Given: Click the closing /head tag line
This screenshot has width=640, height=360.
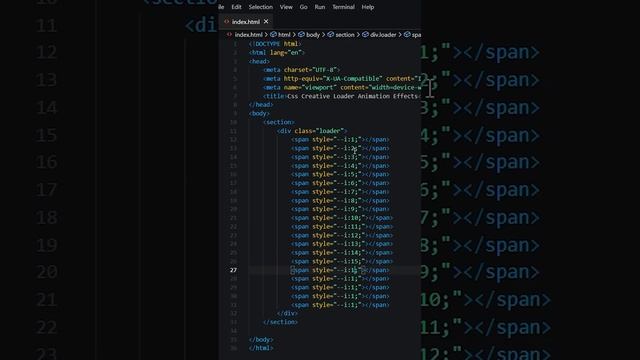Looking at the screenshot, I should point(261,104).
